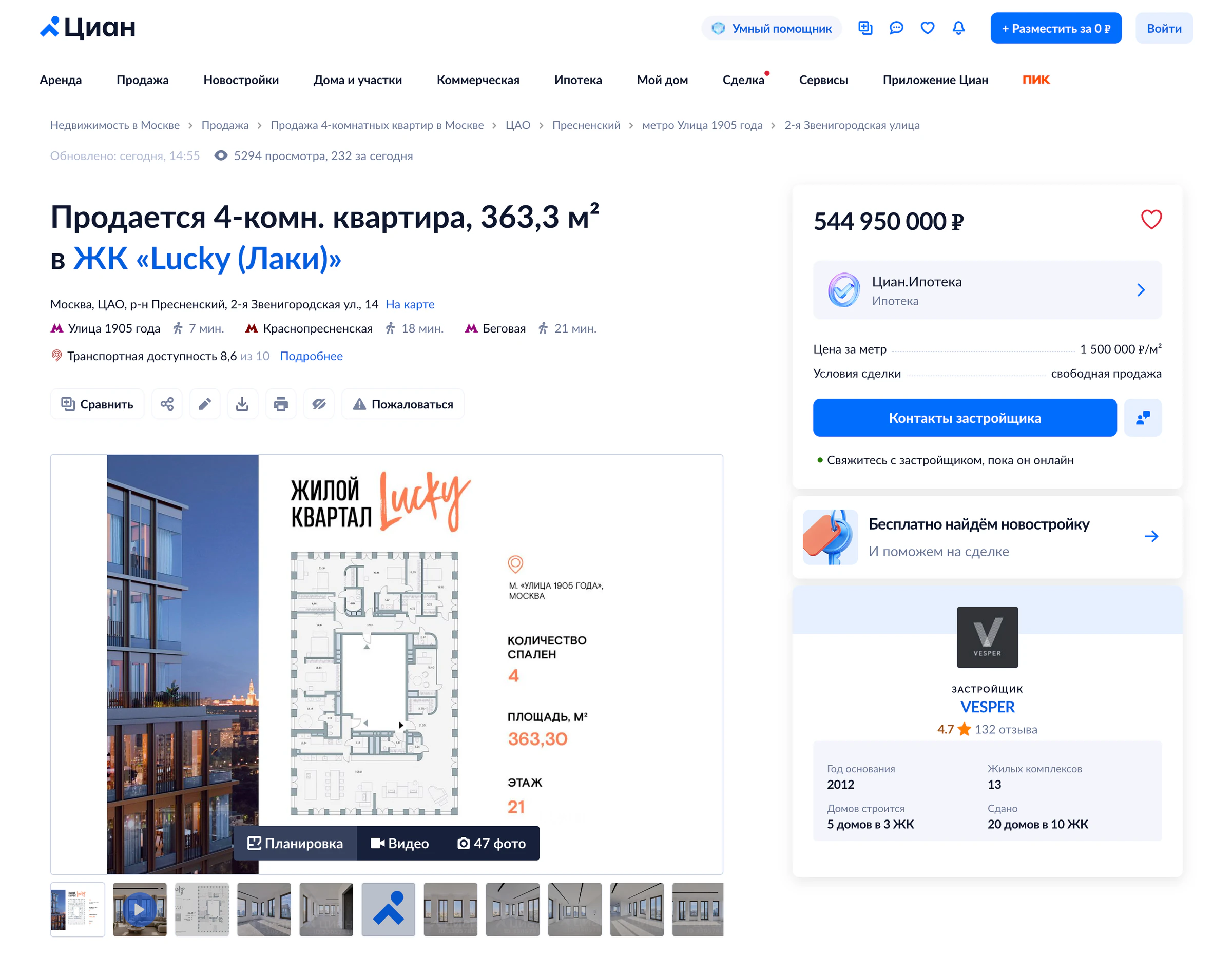Select the blue Циан logo thumbnail

(389, 910)
